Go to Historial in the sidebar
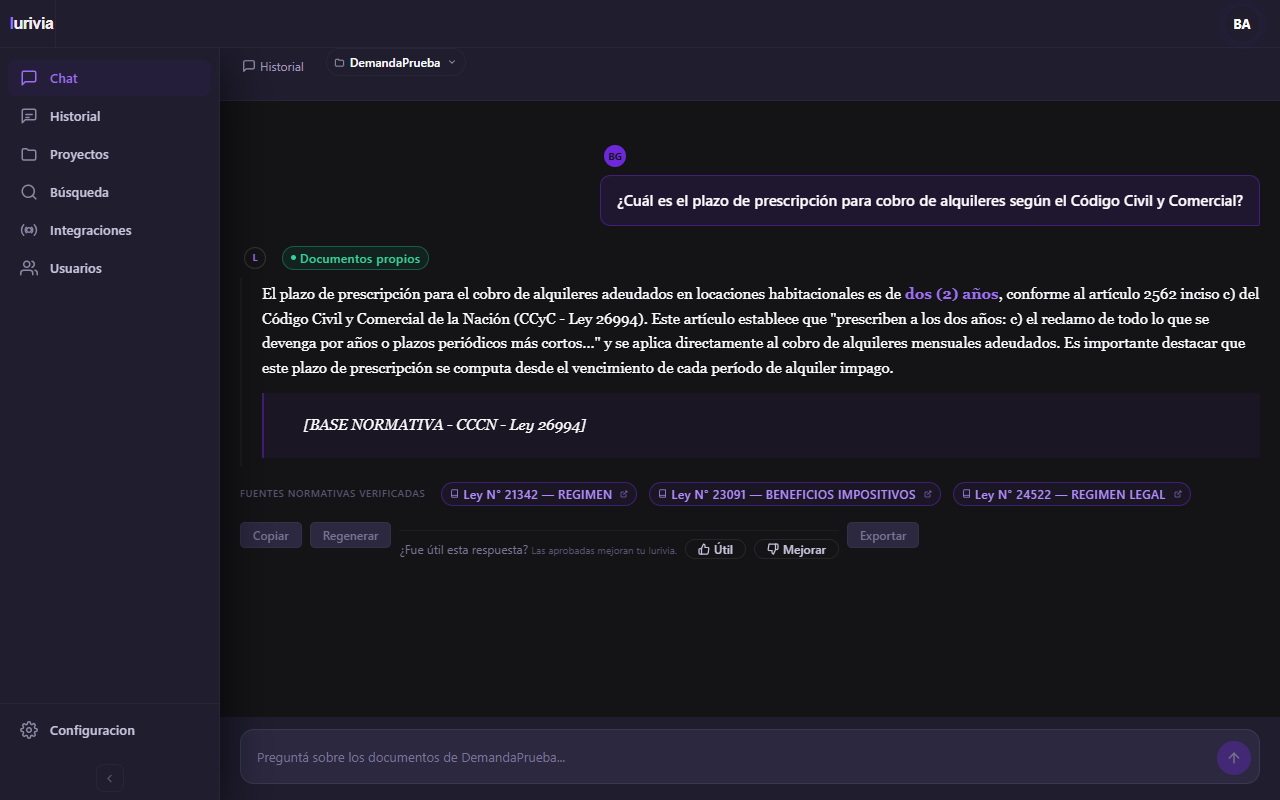This screenshot has height=800, width=1280. [x=110, y=116]
